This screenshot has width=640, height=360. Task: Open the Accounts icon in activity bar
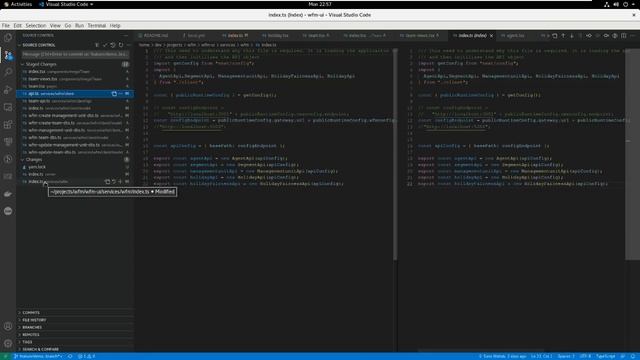pyautogui.click(x=8, y=326)
